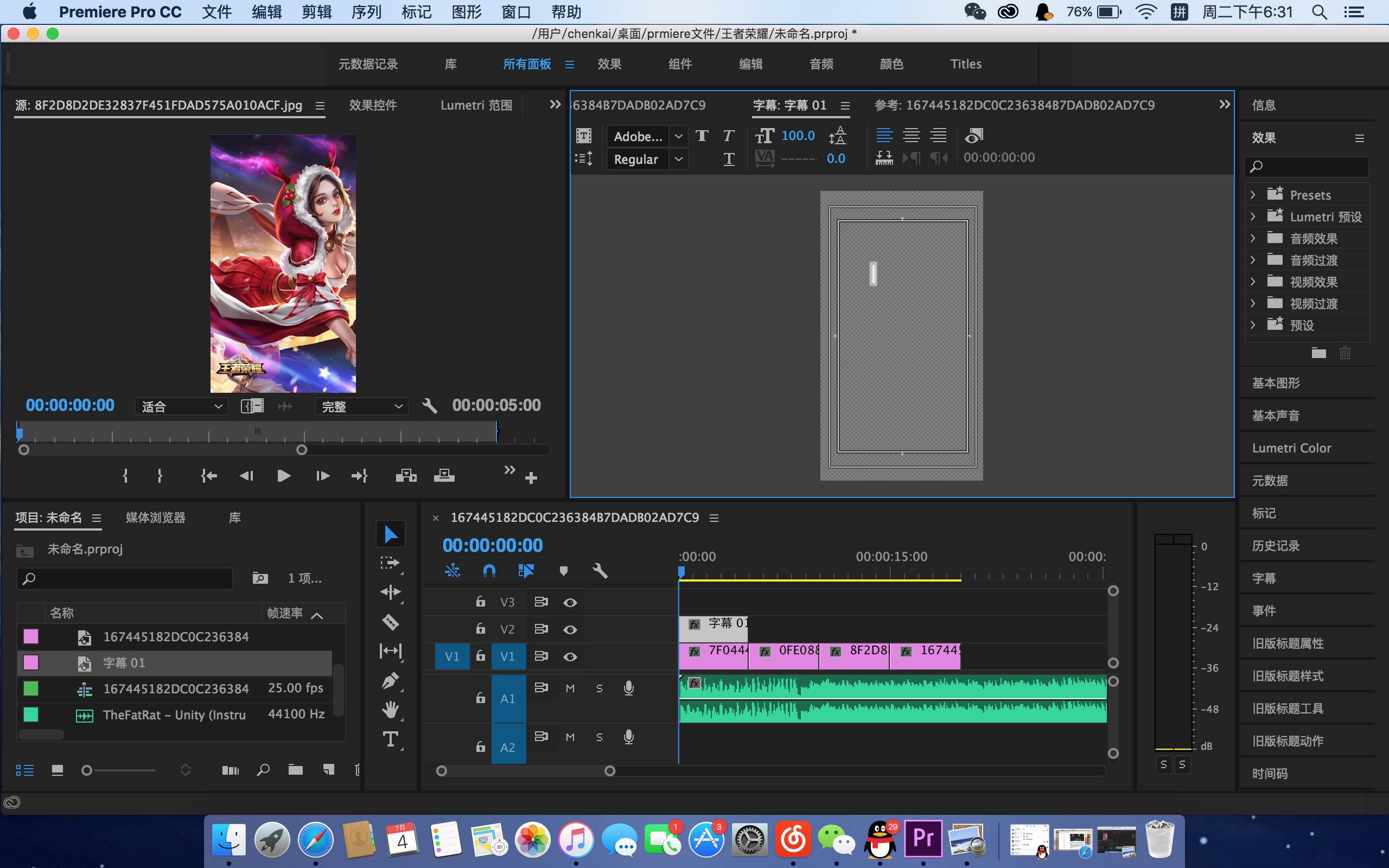Click the bold T in title panel
Screen dimensions: 1389x868
tap(702, 136)
